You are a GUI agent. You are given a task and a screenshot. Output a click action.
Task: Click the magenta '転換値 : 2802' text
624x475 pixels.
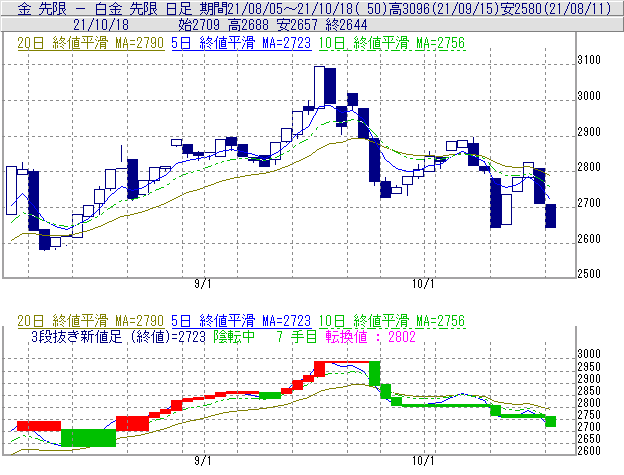pos(370,337)
